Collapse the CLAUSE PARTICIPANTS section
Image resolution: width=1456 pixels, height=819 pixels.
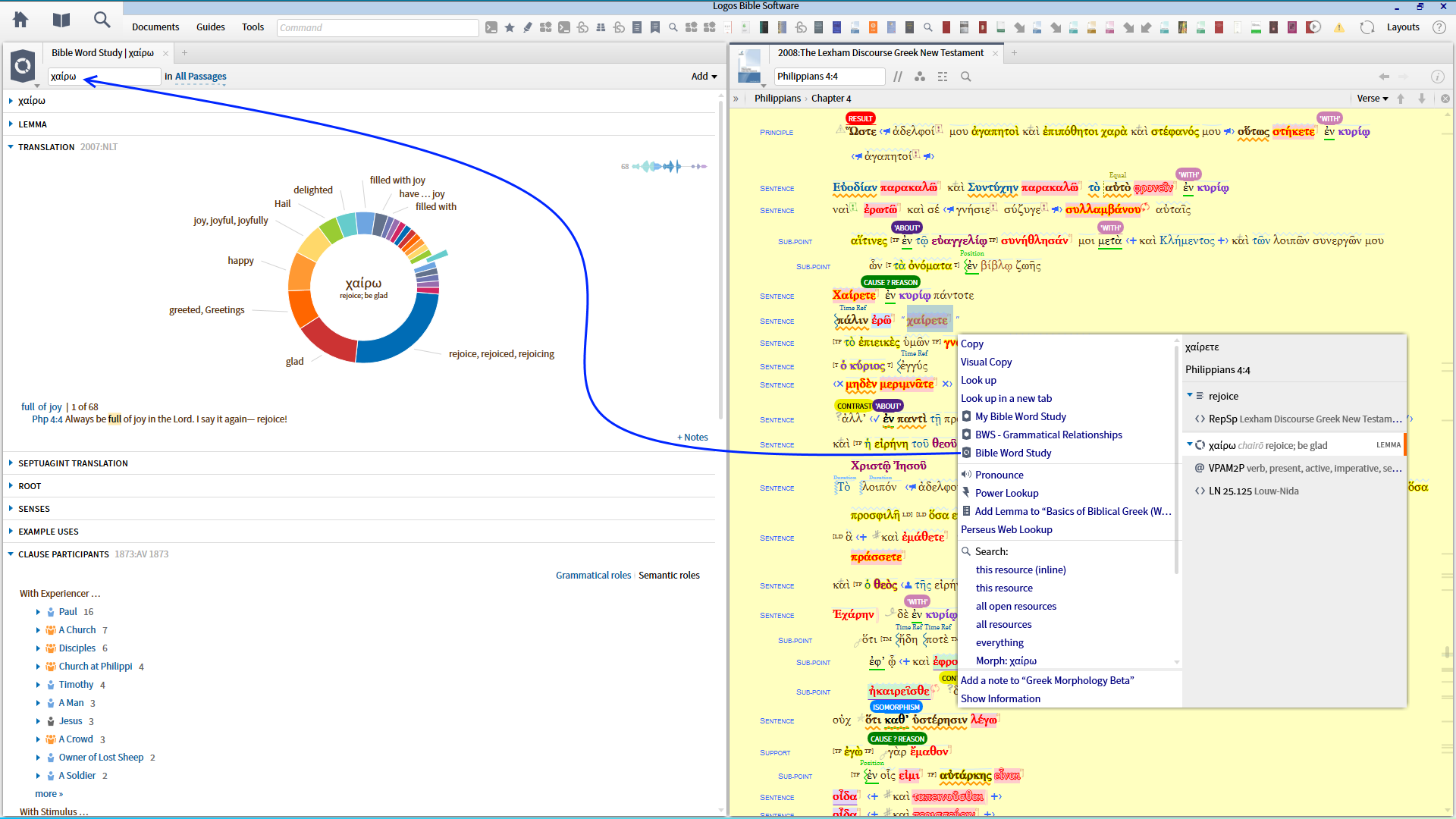11,554
